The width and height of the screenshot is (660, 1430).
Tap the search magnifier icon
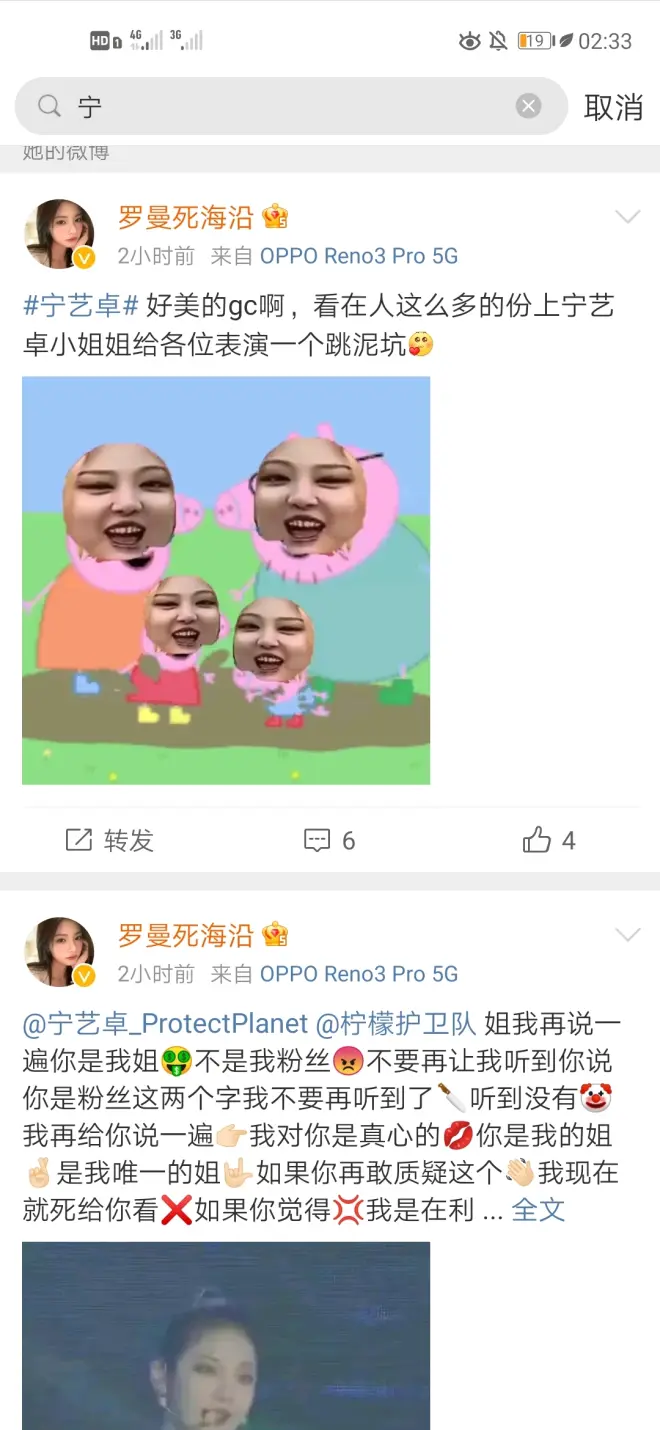49,106
